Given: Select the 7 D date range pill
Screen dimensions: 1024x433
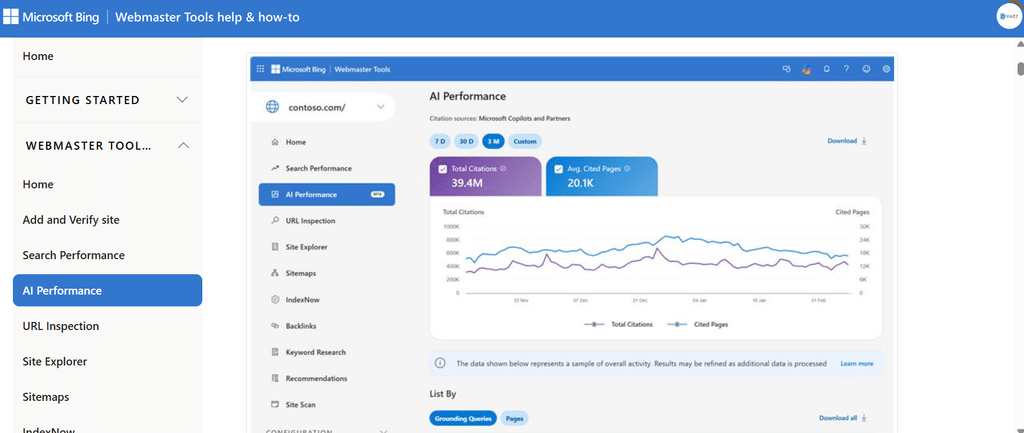Looking at the screenshot, I should tap(440, 141).
